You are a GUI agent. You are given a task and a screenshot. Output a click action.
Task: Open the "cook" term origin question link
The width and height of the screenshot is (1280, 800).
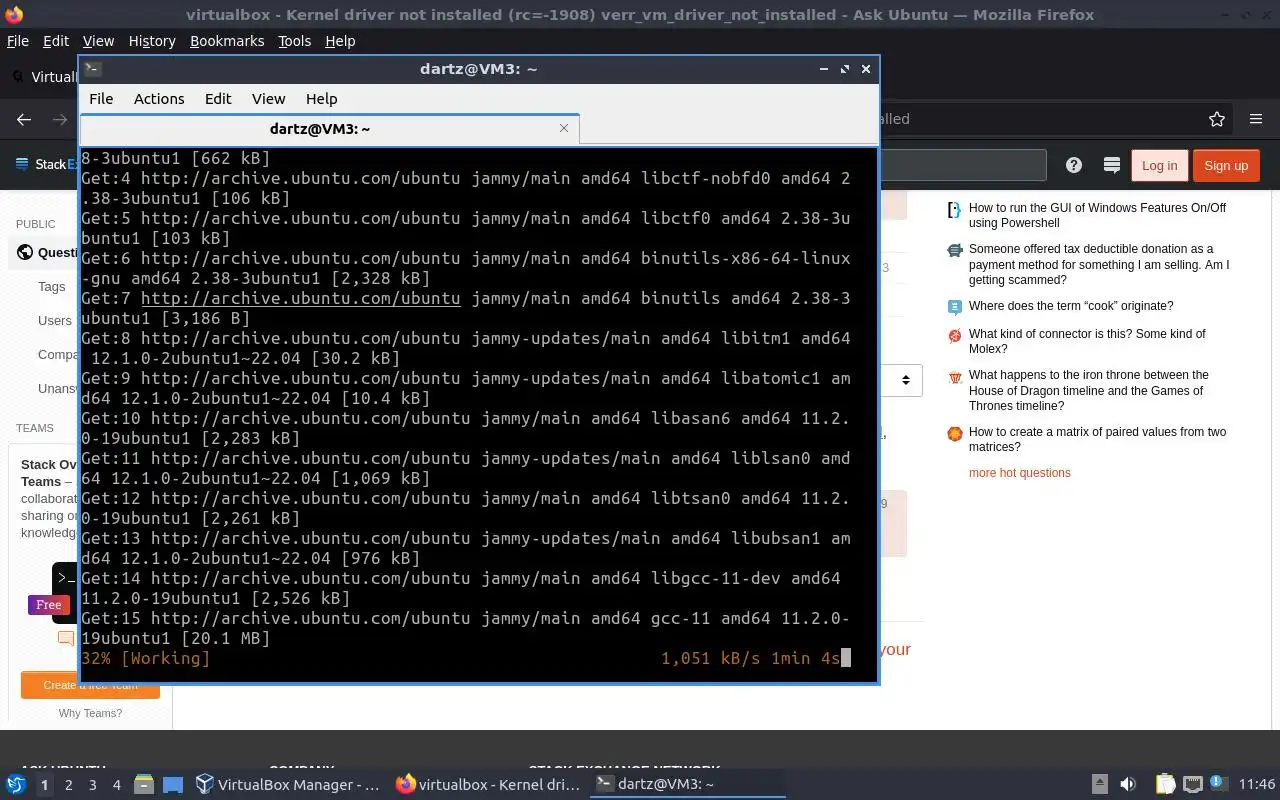[1071, 306]
